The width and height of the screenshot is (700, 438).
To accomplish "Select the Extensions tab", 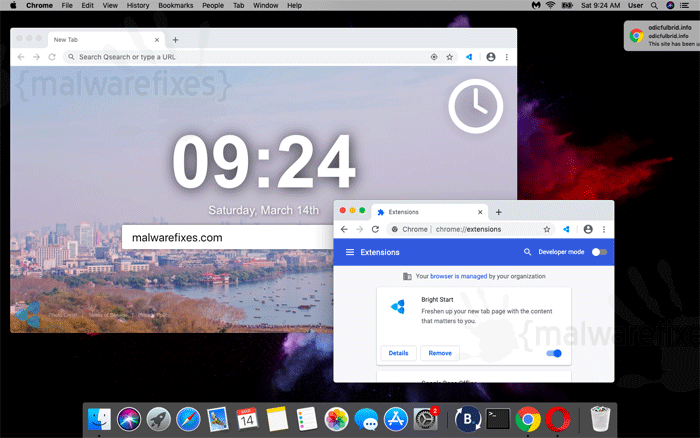I will coord(430,212).
